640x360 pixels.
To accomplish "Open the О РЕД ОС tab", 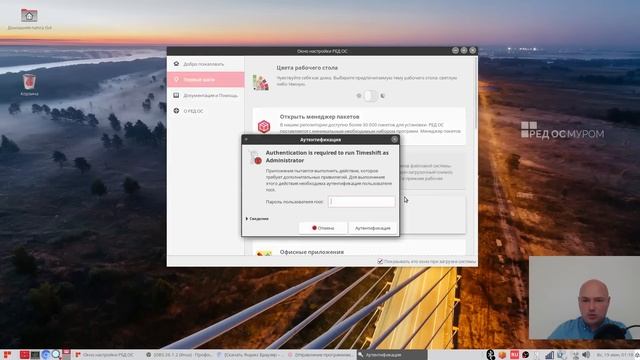I will (206, 111).
